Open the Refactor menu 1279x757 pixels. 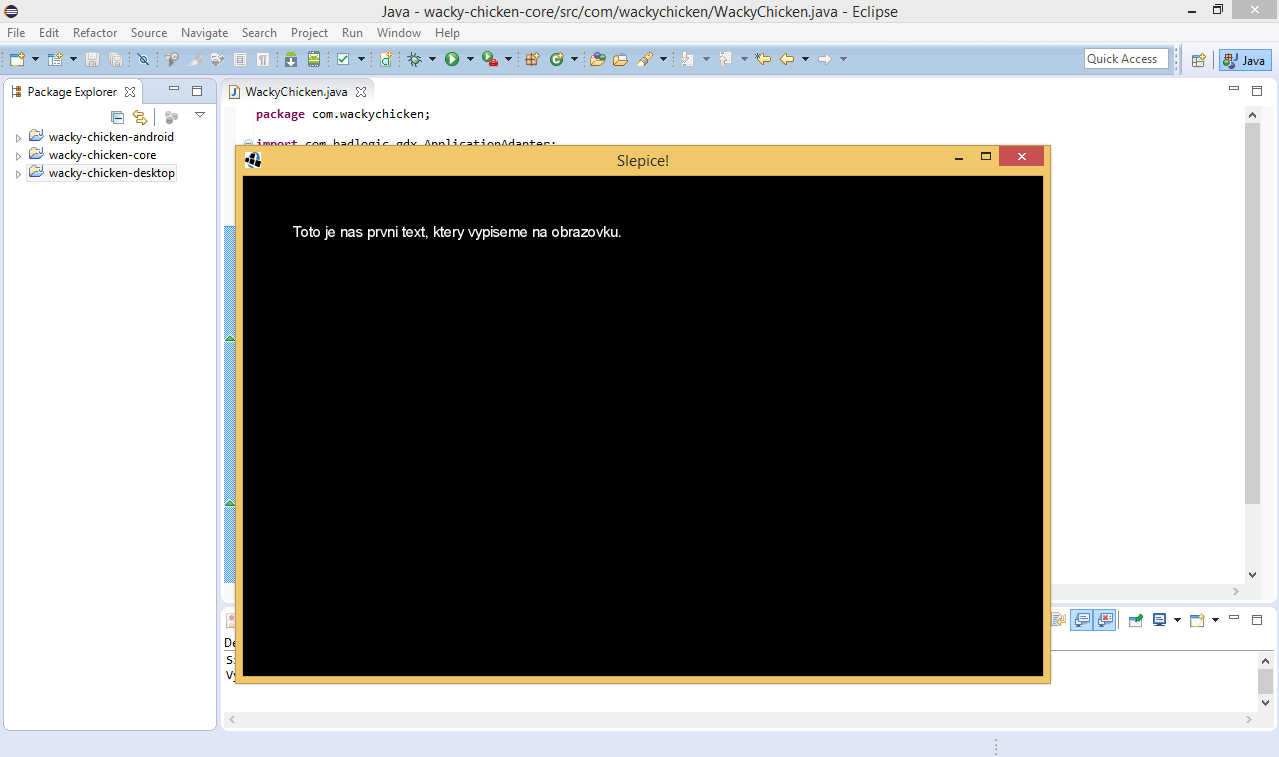pyautogui.click(x=95, y=33)
